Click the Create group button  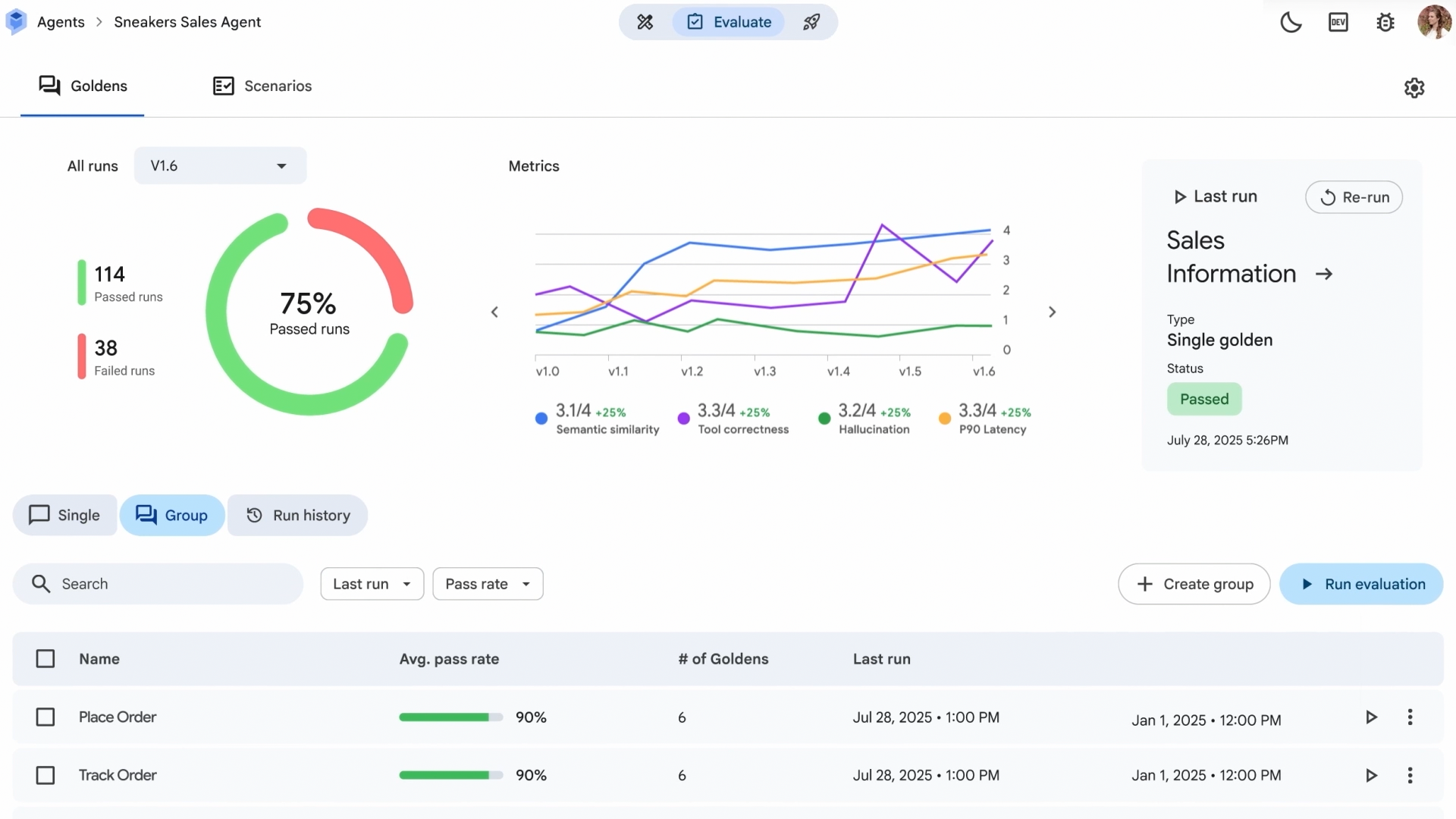pos(1194,584)
